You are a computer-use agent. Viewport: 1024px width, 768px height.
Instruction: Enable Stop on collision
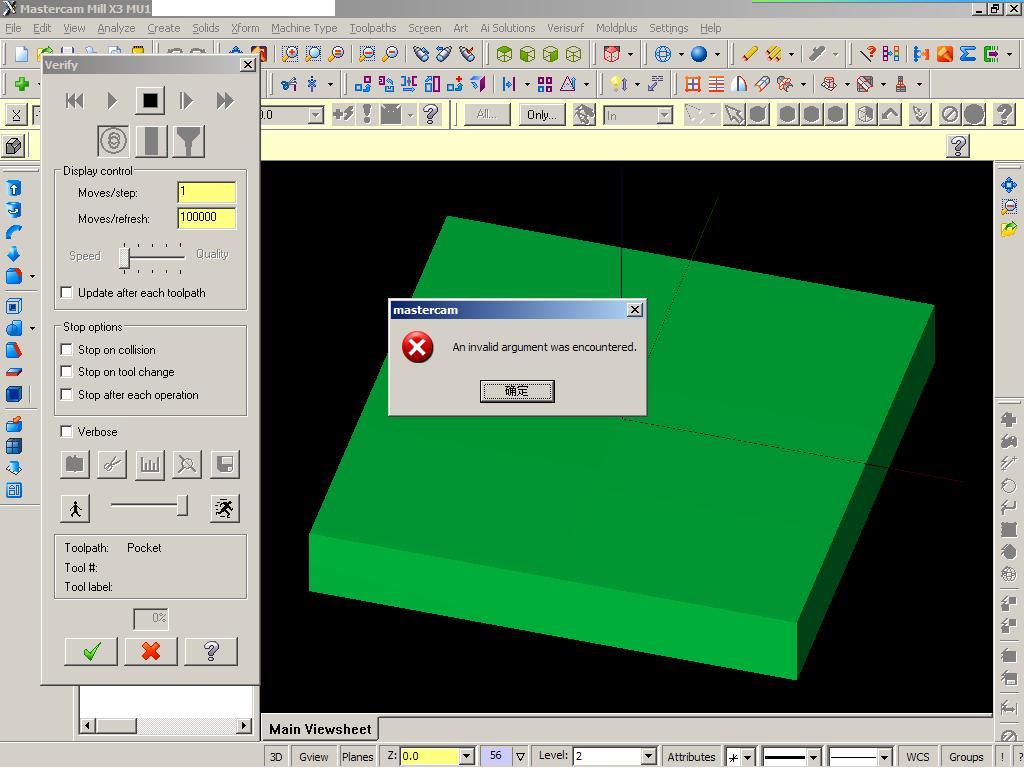point(66,349)
